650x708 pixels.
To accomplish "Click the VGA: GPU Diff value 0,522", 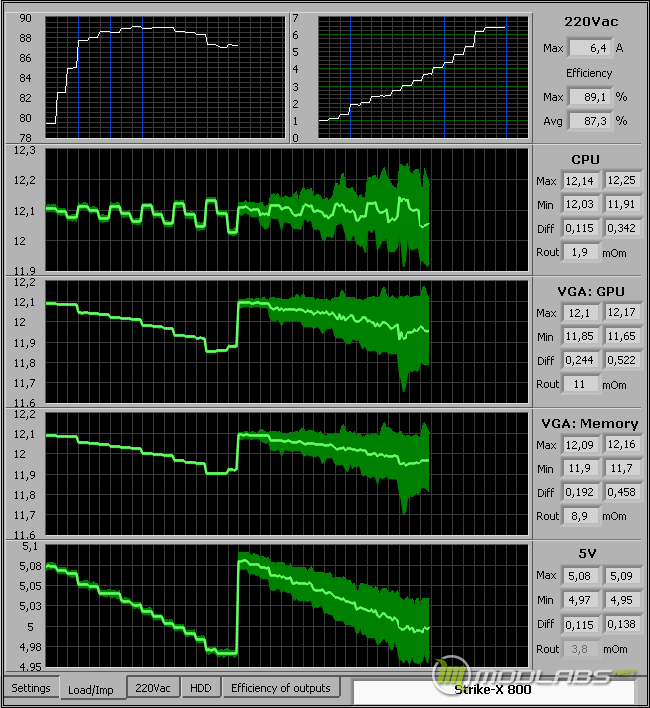I will click(622, 360).
